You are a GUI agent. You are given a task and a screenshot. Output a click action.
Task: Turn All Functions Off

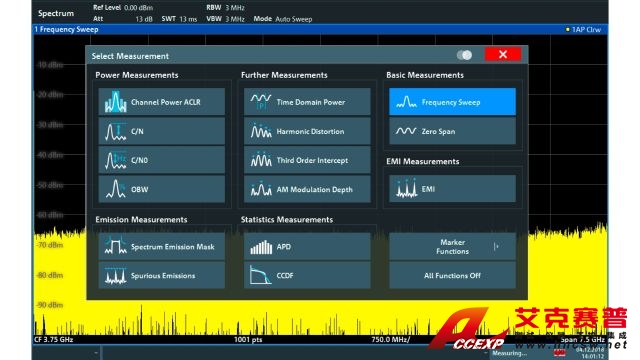tap(452, 276)
